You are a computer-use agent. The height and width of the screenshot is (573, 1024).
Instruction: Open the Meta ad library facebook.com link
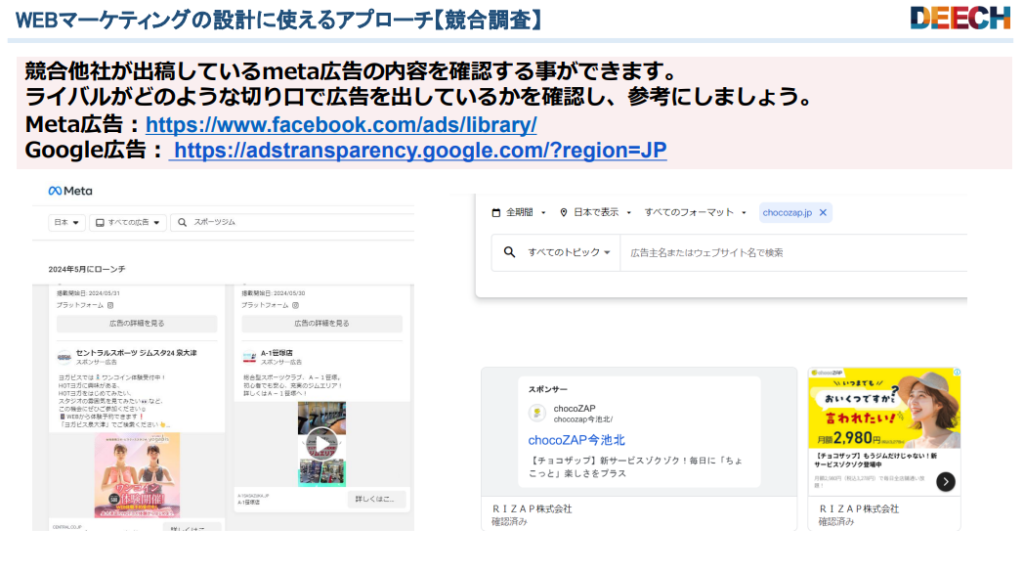point(341,124)
